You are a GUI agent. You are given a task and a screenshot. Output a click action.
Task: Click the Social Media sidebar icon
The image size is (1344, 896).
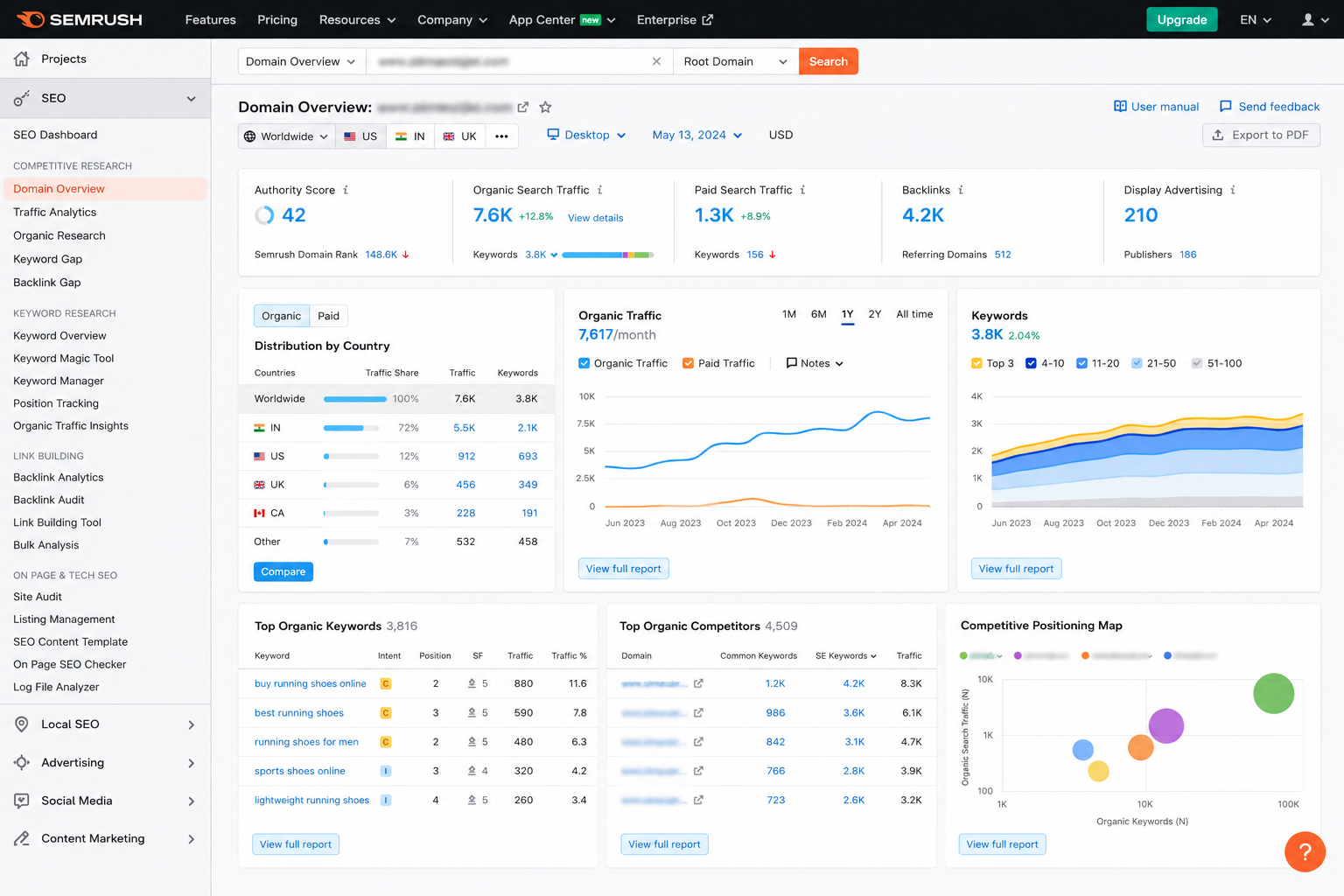(22, 801)
